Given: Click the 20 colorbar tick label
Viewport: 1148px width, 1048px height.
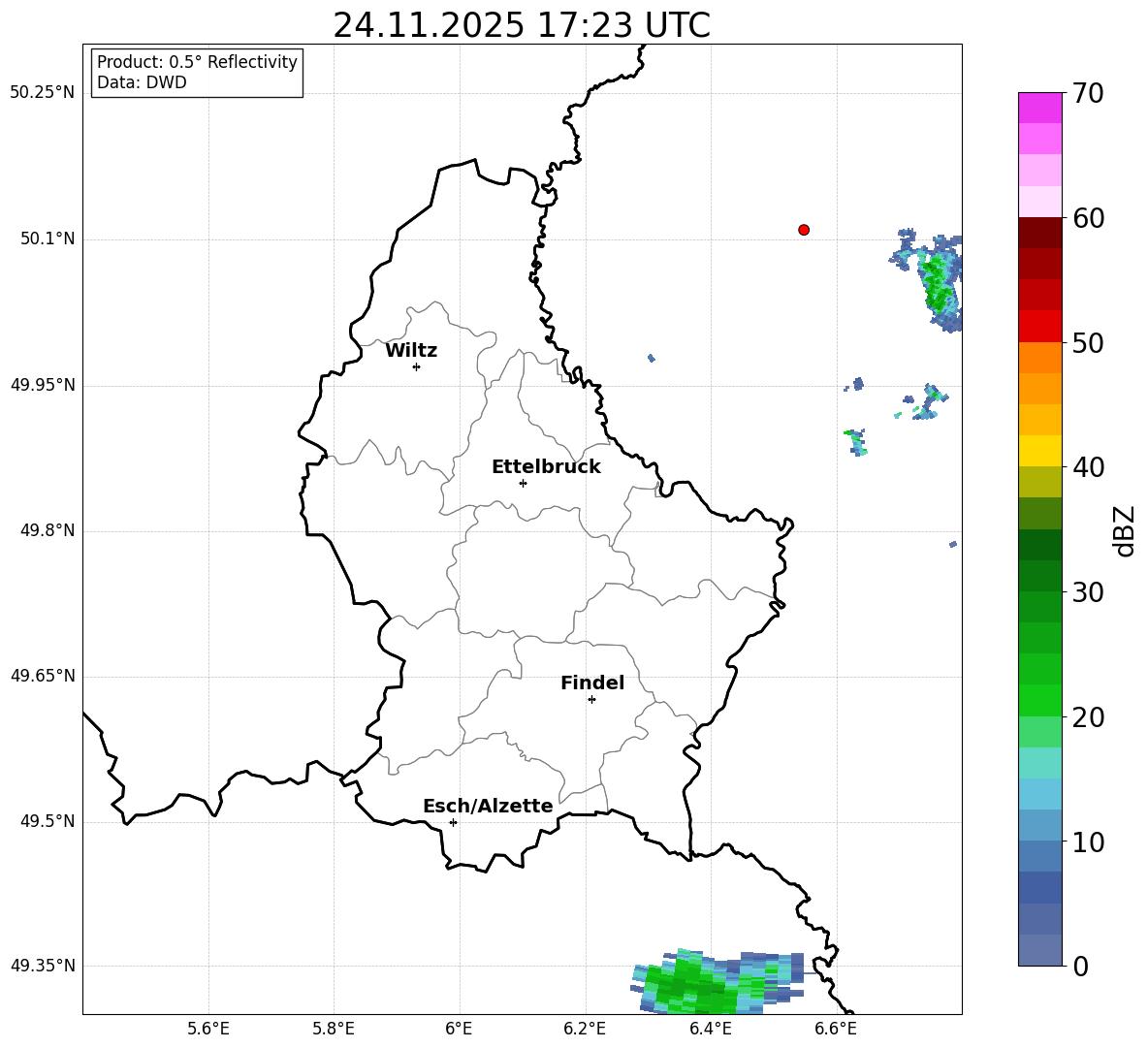Looking at the screenshot, I should [1088, 717].
